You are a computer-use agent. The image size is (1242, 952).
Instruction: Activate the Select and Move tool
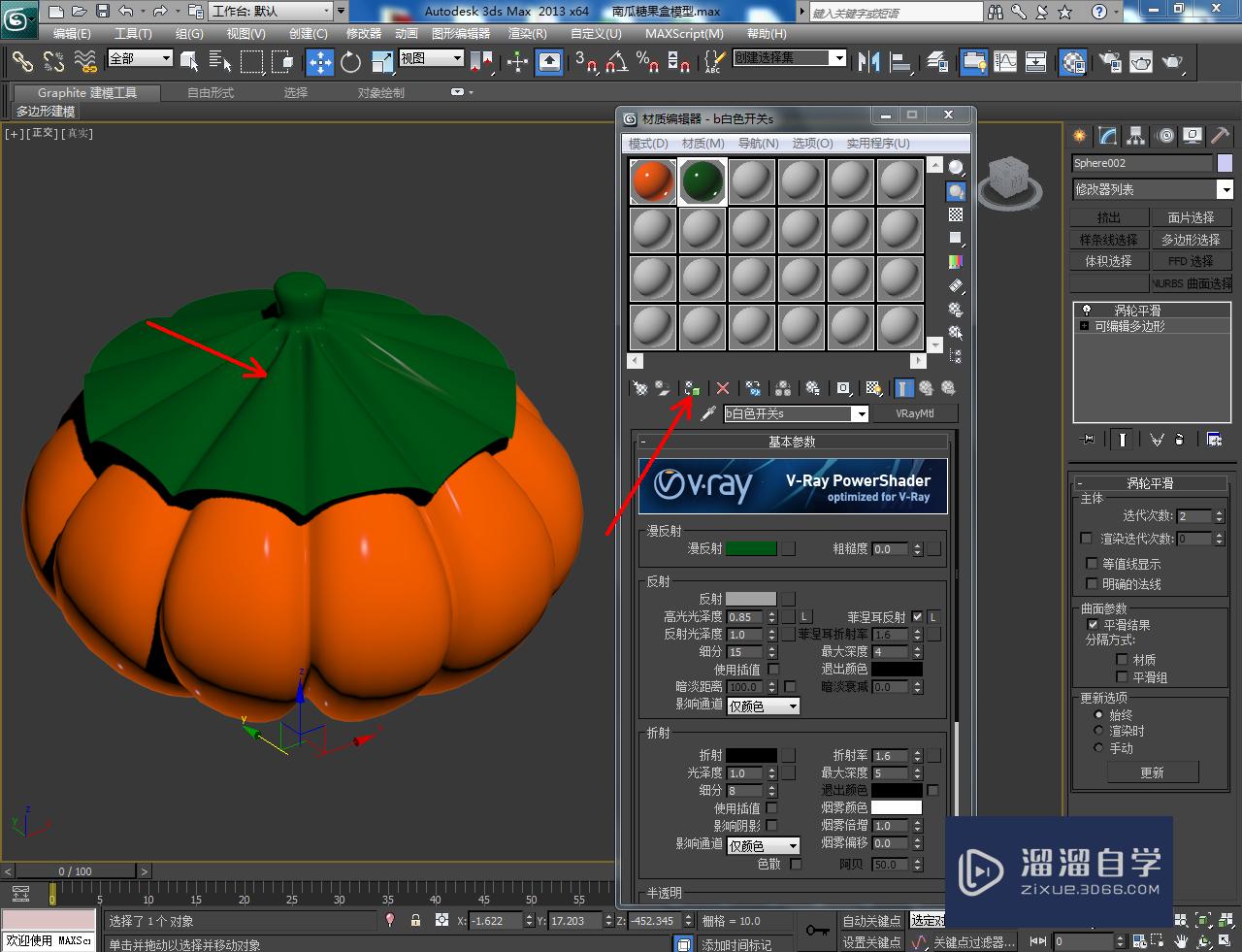click(320, 62)
